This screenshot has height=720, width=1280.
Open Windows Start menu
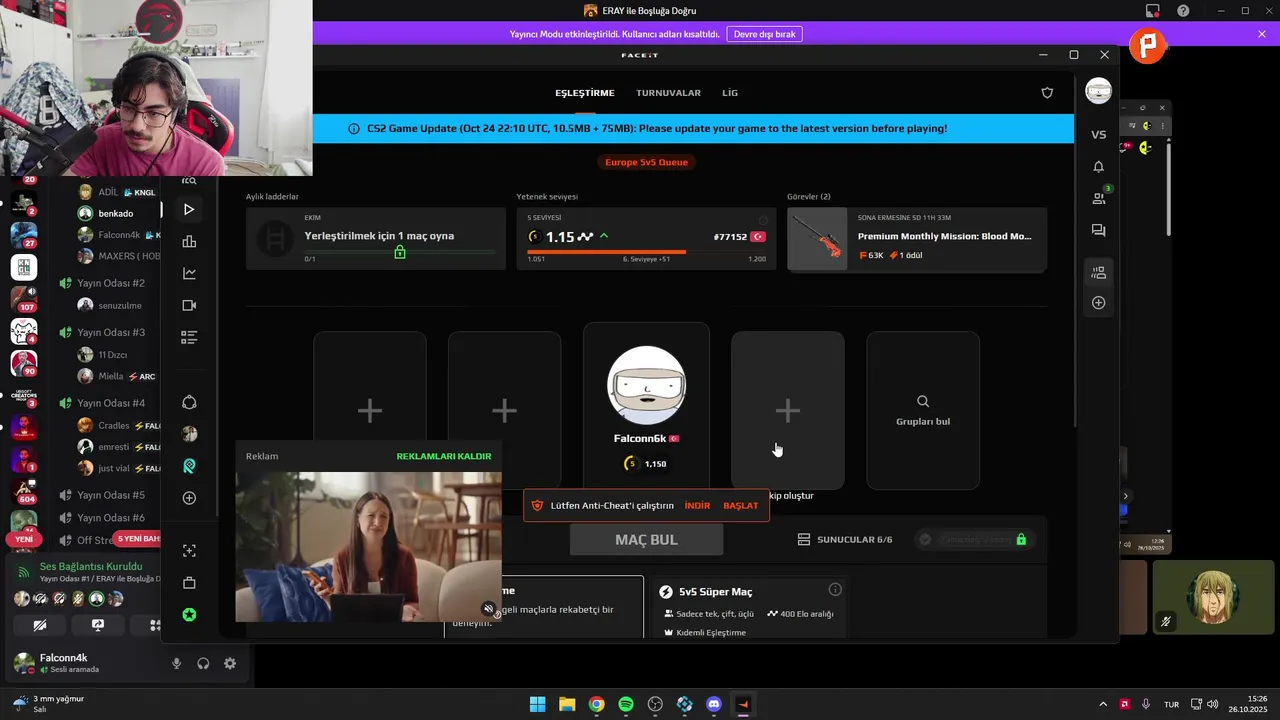[x=537, y=704]
